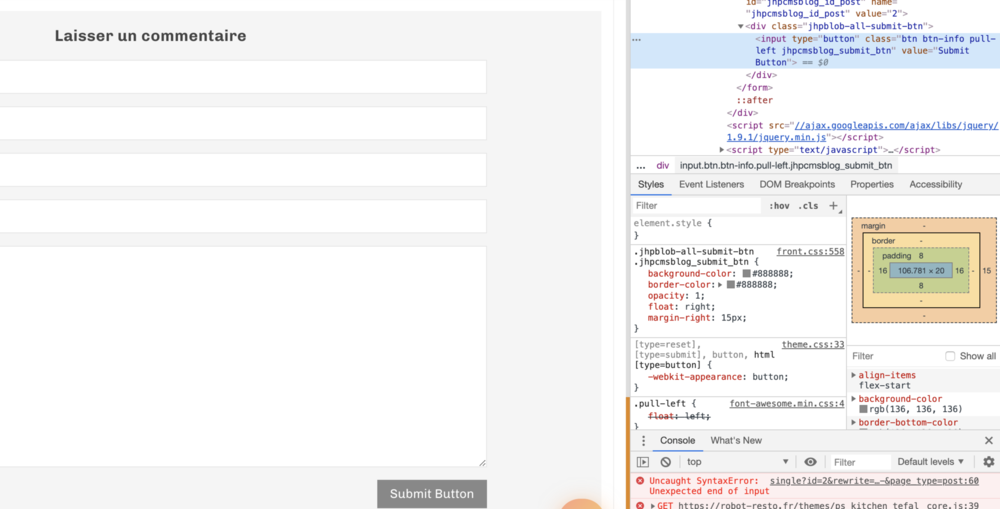1000x509 pixels.
Task: Open the theme.css:33 source link
Action: pos(812,344)
